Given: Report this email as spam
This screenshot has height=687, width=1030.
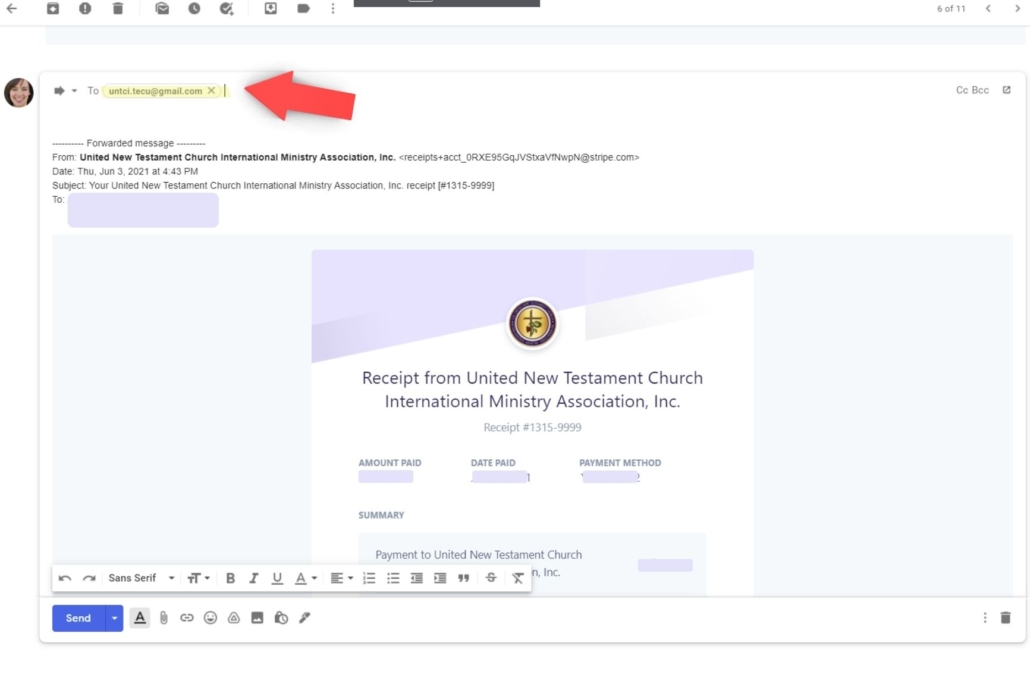Looking at the screenshot, I should coord(85,9).
